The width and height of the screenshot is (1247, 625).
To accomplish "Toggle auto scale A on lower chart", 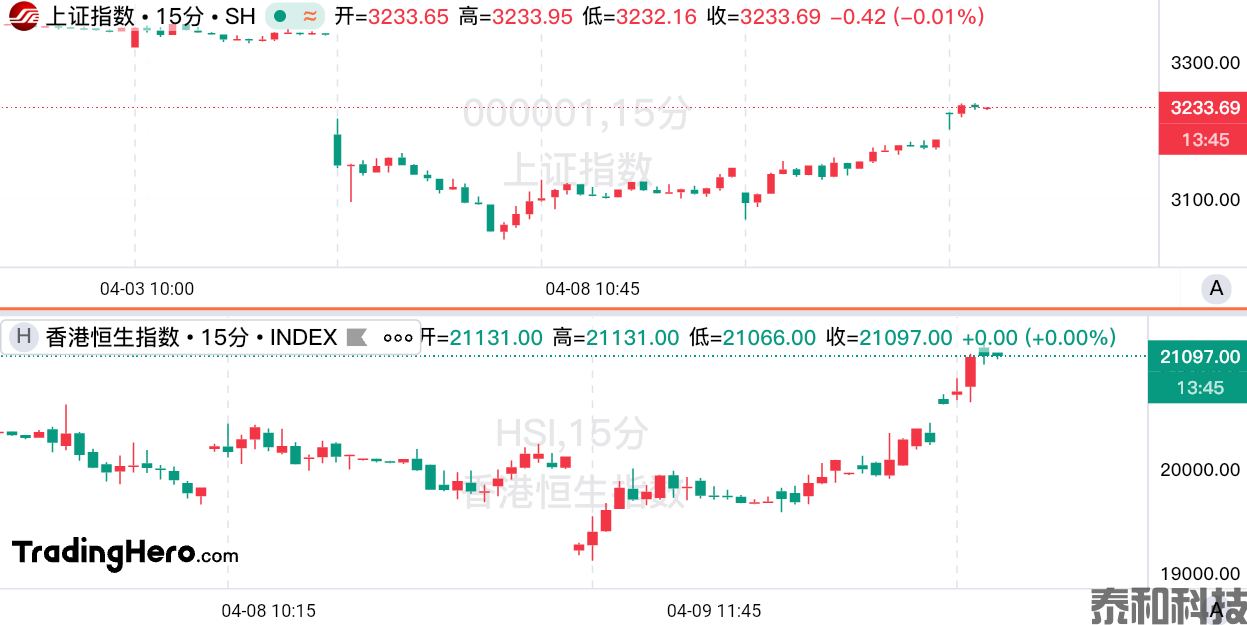I will 1216,608.
